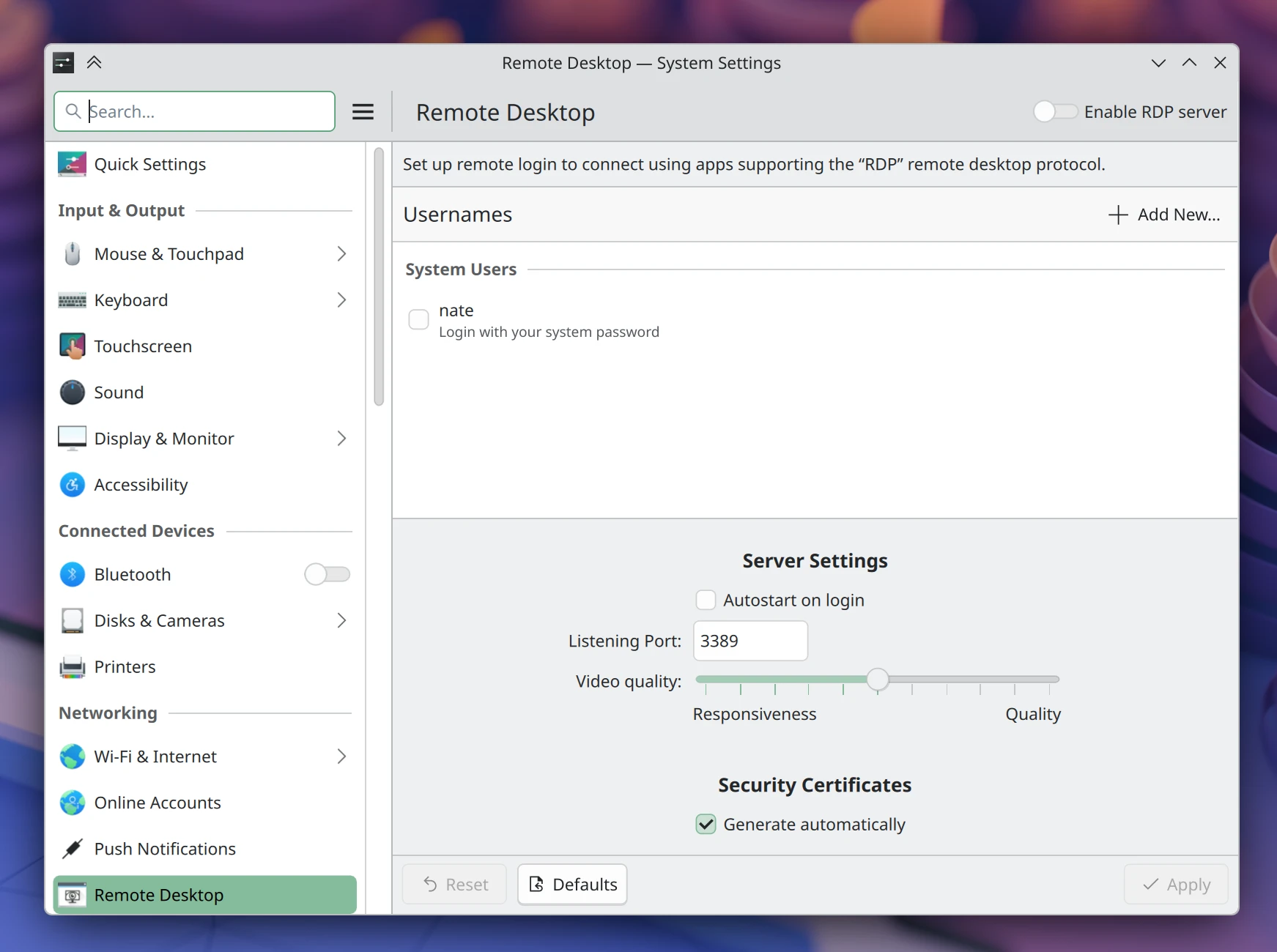The height and width of the screenshot is (952, 1277).
Task: Select Disks & Cameras in sidebar
Action: (x=159, y=621)
